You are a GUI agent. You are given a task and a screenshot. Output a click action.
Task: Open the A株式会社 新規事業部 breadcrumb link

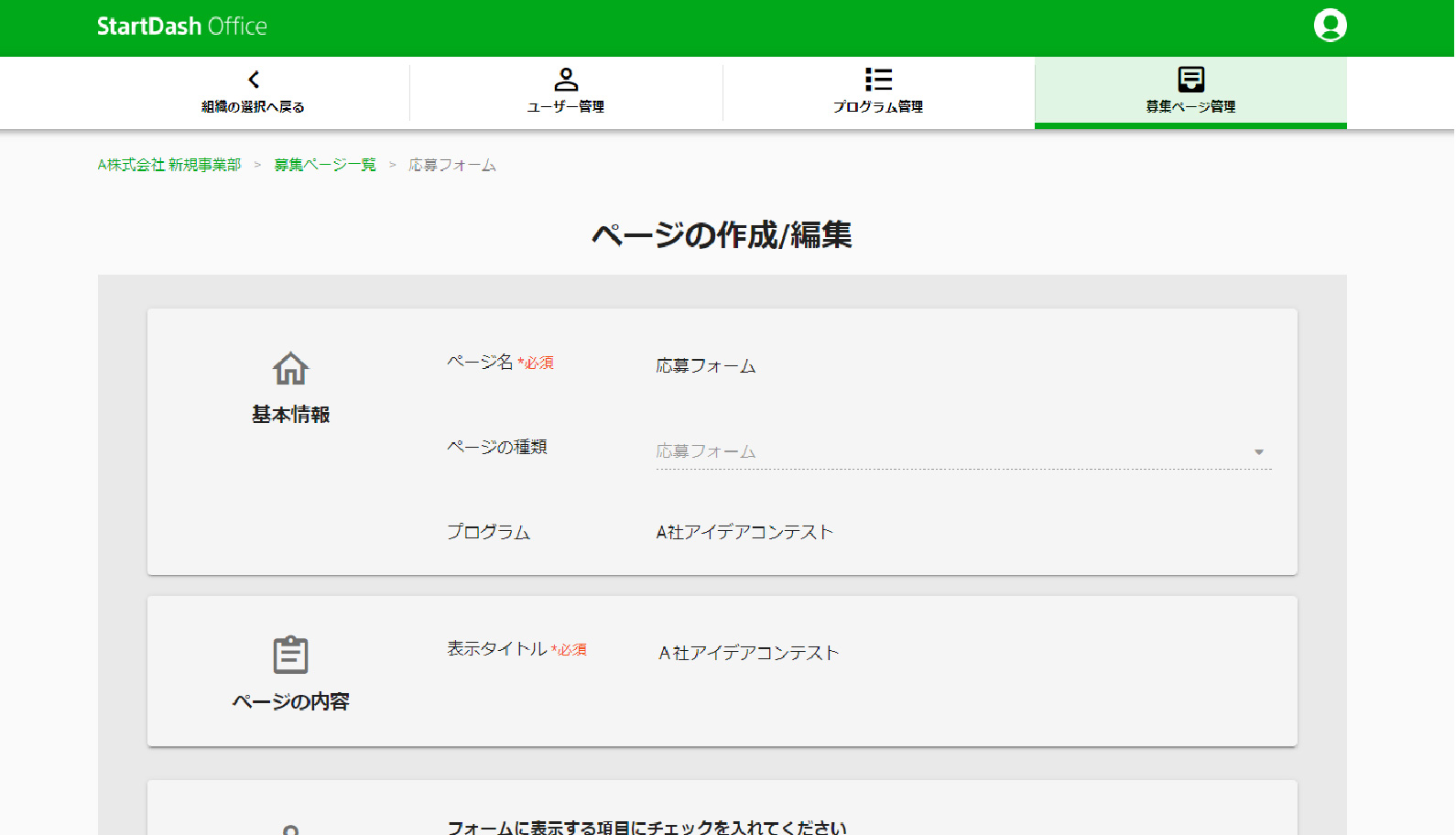[169, 165]
